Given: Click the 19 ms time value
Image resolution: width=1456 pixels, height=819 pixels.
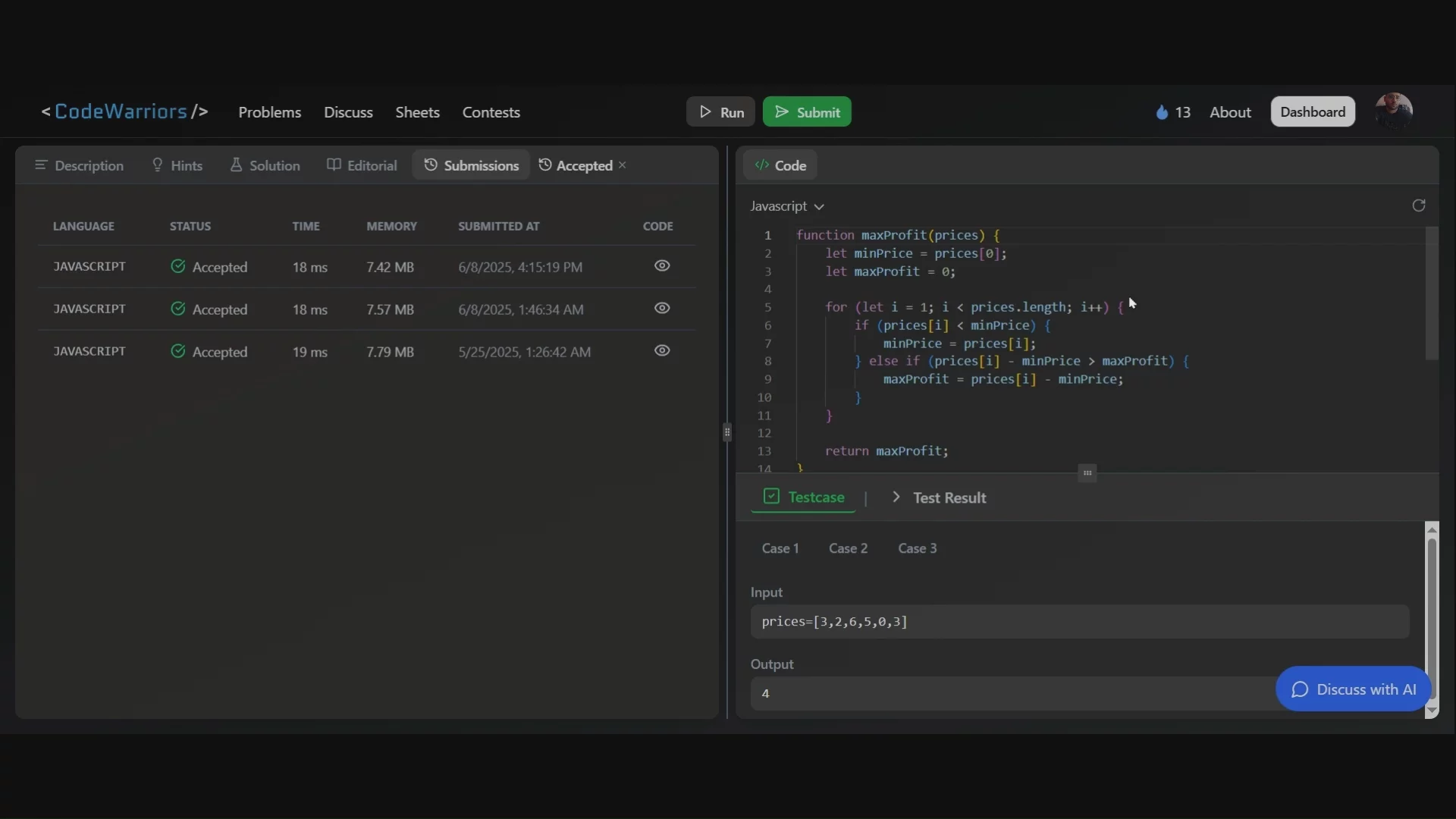Looking at the screenshot, I should click(x=309, y=352).
